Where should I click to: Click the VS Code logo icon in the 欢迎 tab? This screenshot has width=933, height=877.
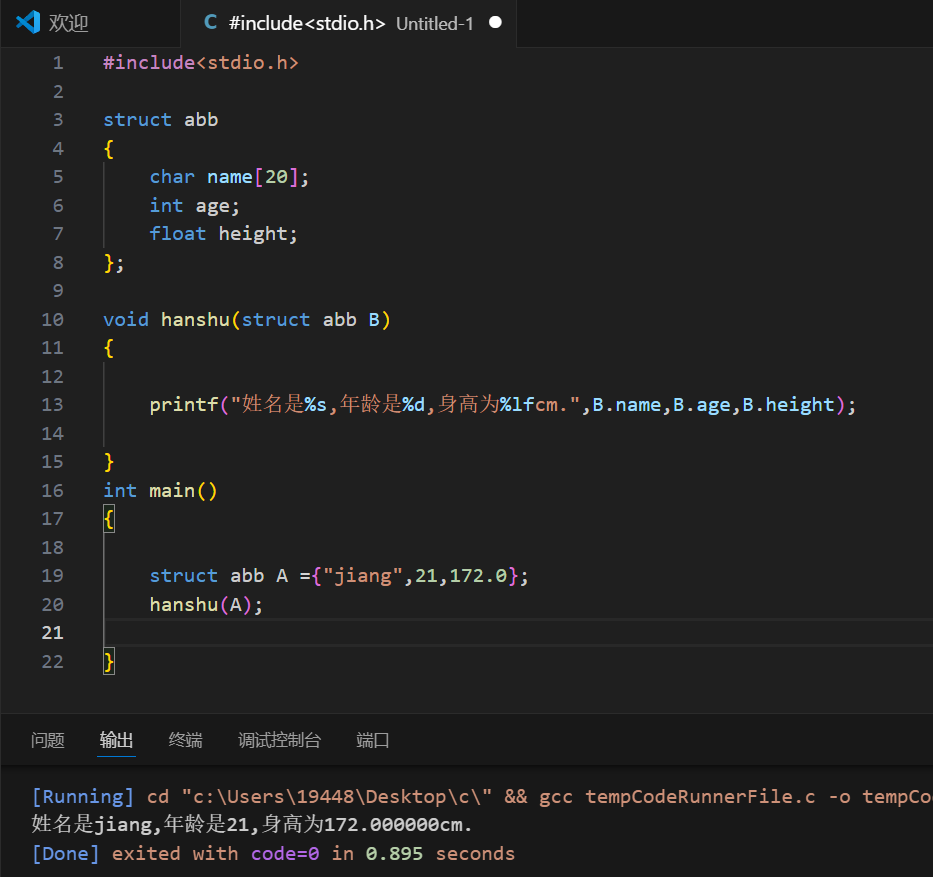[27, 23]
